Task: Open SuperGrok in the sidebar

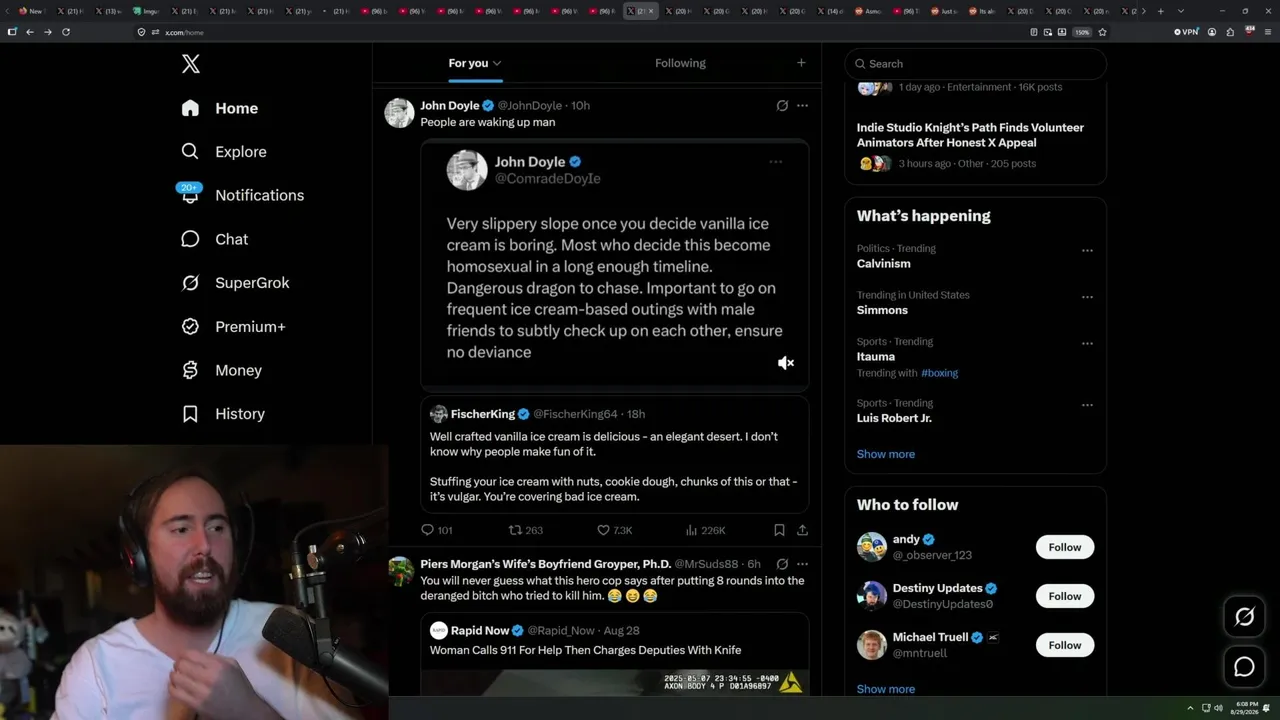Action: pyautogui.click(x=235, y=283)
